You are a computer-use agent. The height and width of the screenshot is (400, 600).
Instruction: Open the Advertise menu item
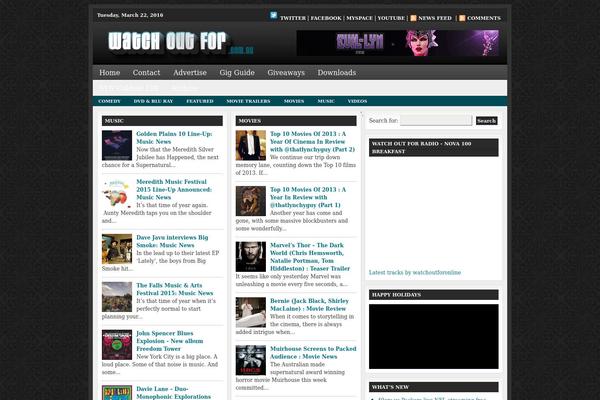[x=190, y=72]
